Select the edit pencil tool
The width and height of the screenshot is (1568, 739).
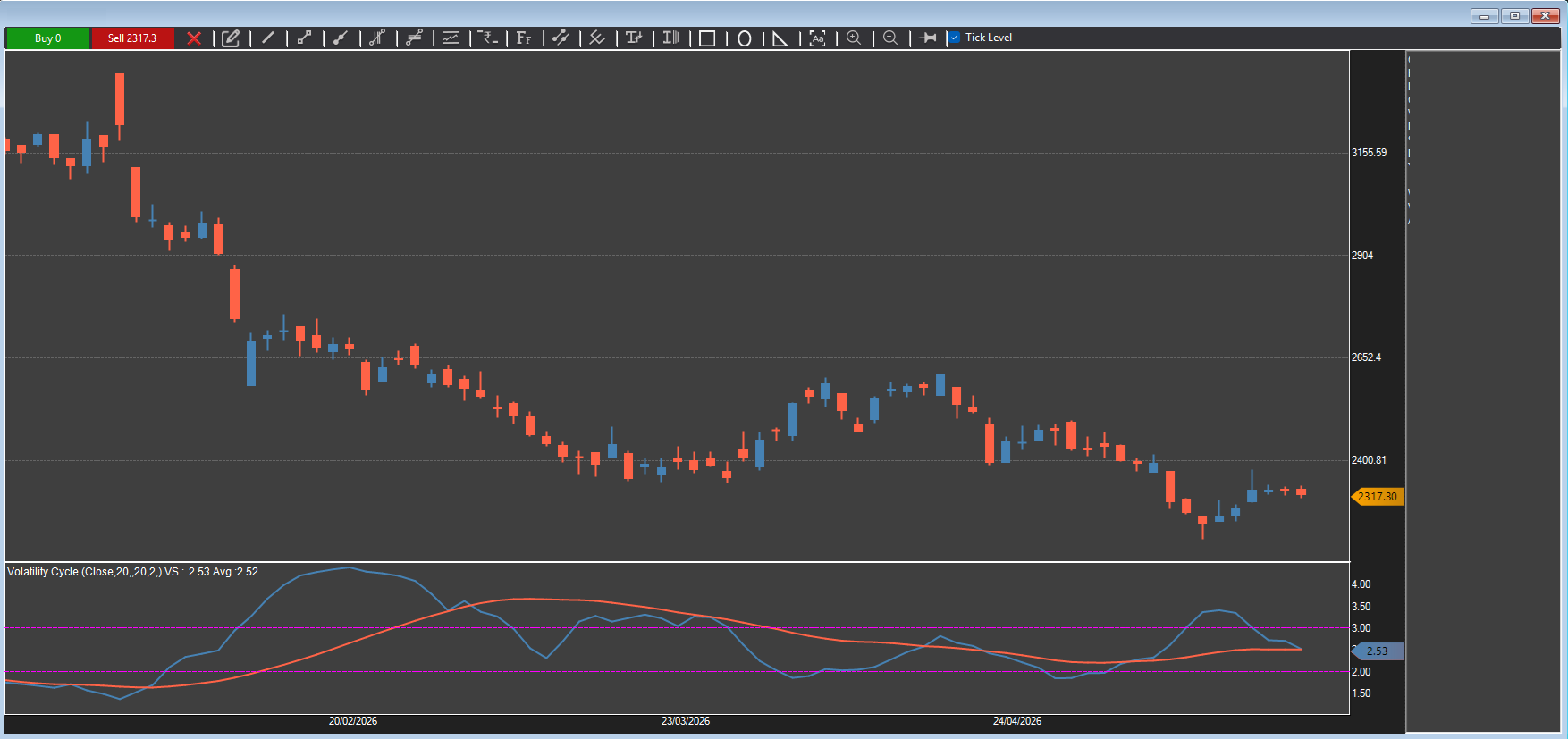[231, 38]
